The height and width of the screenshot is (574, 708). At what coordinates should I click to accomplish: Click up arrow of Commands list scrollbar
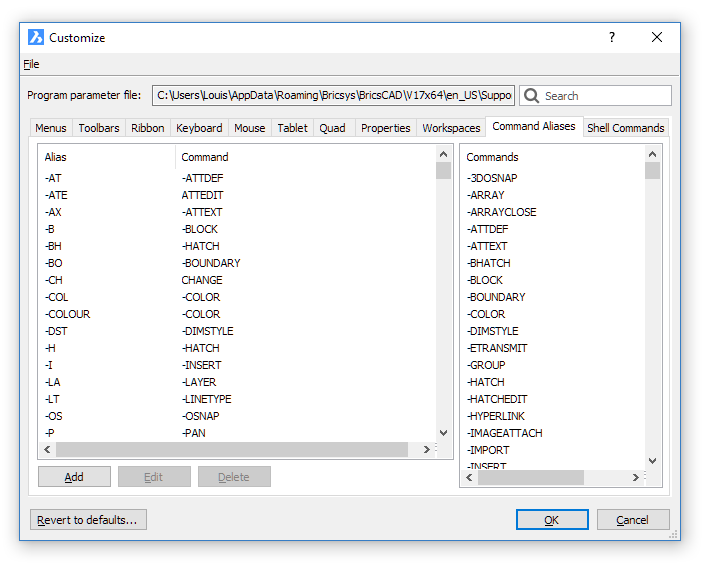tap(652, 153)
